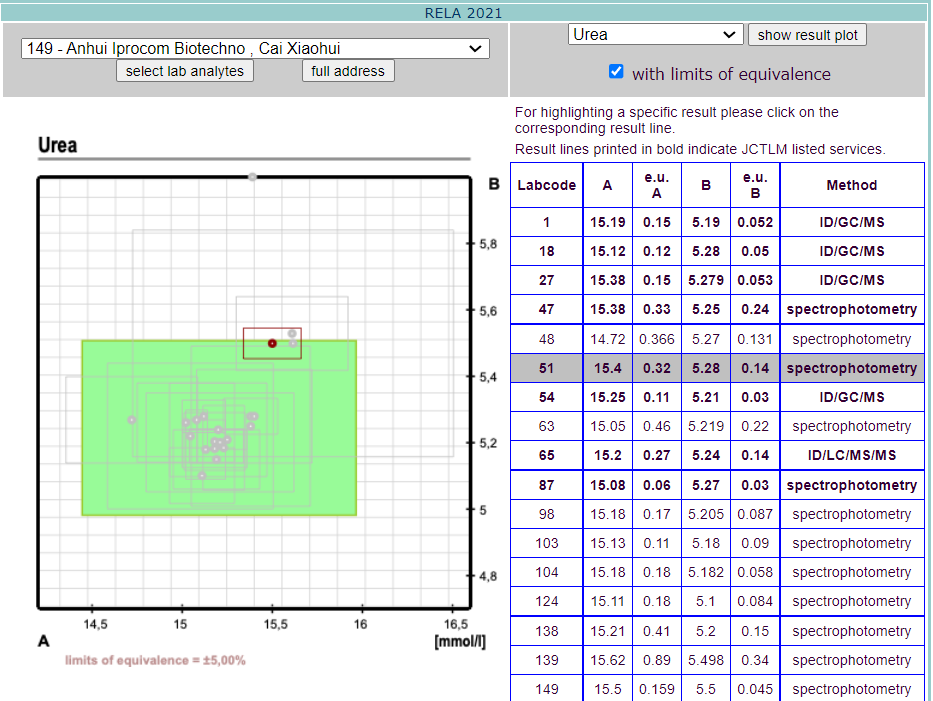This screenshot has height=701, width=933.
Task: Select the highlighted labcode 51 result row
Action: pyautogui.click(x=717, y=368)
